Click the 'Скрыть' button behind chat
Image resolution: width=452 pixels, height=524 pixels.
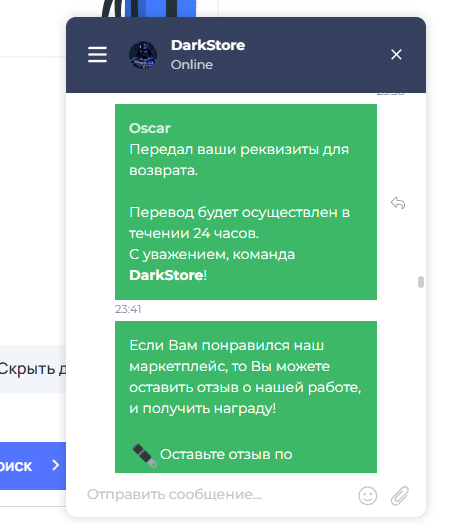pyautogui.click(x=33, y=369)
